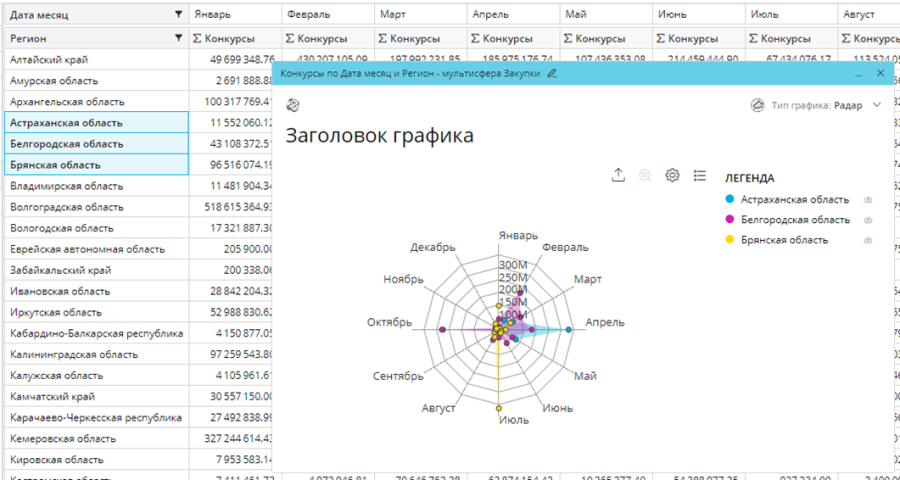Open the Регион filter dropdown

178,38
